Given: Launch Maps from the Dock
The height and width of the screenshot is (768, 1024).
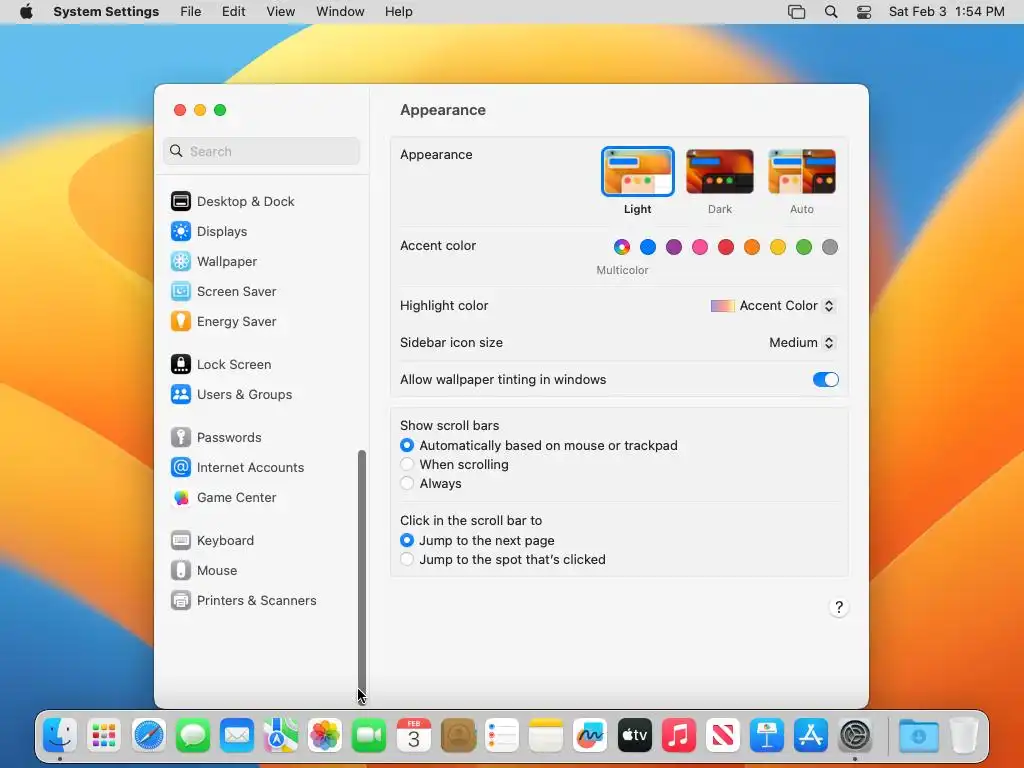Looking at the screenshot, I should pyautogui.click(x=281, y=735).
